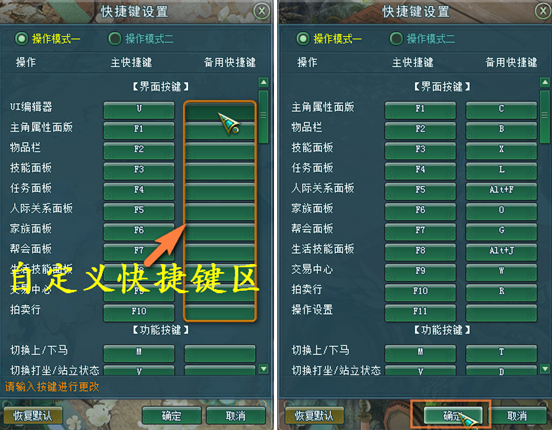Click right panel scrollbar up arrow
Viewport: 552px width, 430px height.
[545, 82]
